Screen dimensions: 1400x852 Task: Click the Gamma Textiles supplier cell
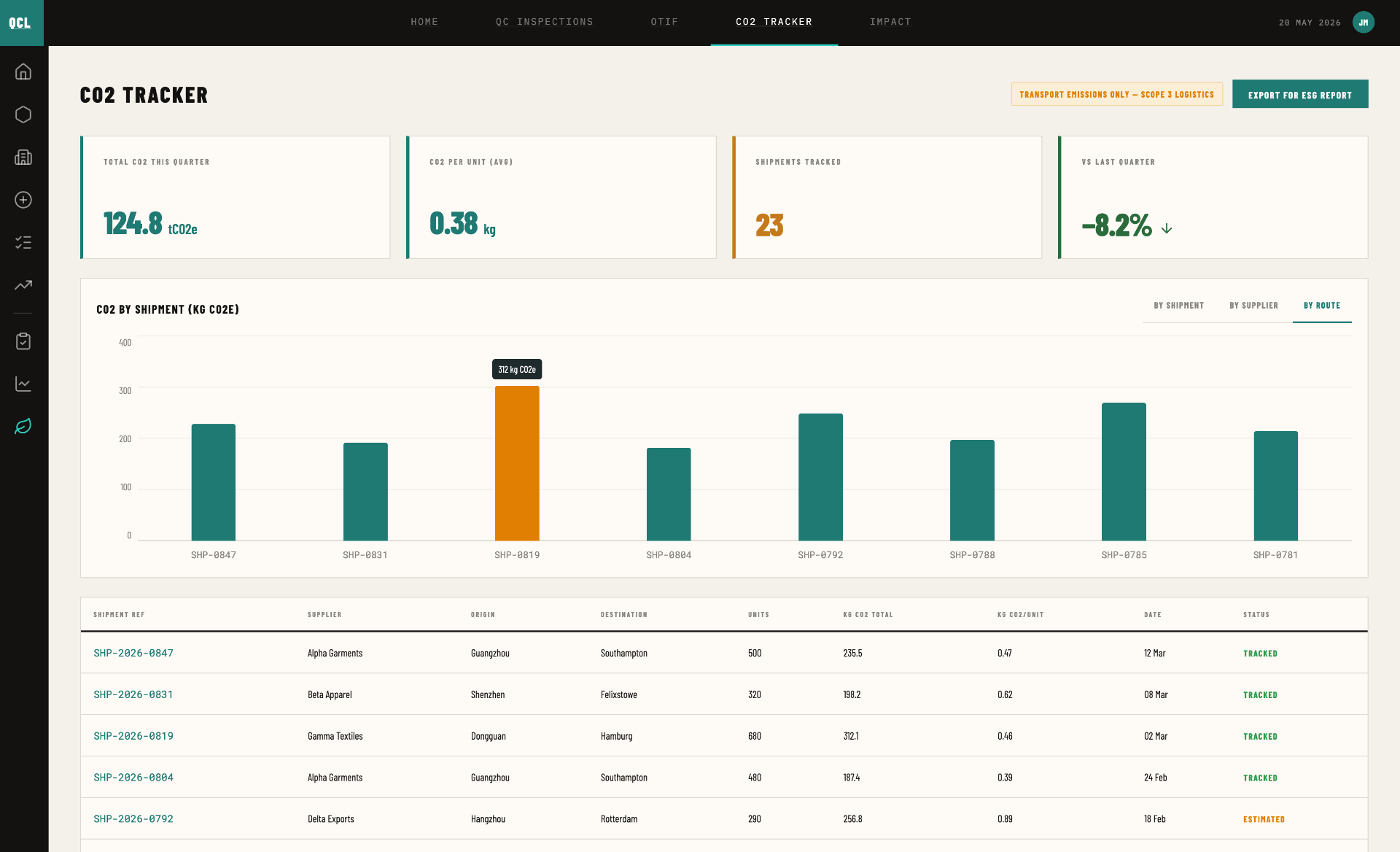pyautogui.click(x=335, y=736)
